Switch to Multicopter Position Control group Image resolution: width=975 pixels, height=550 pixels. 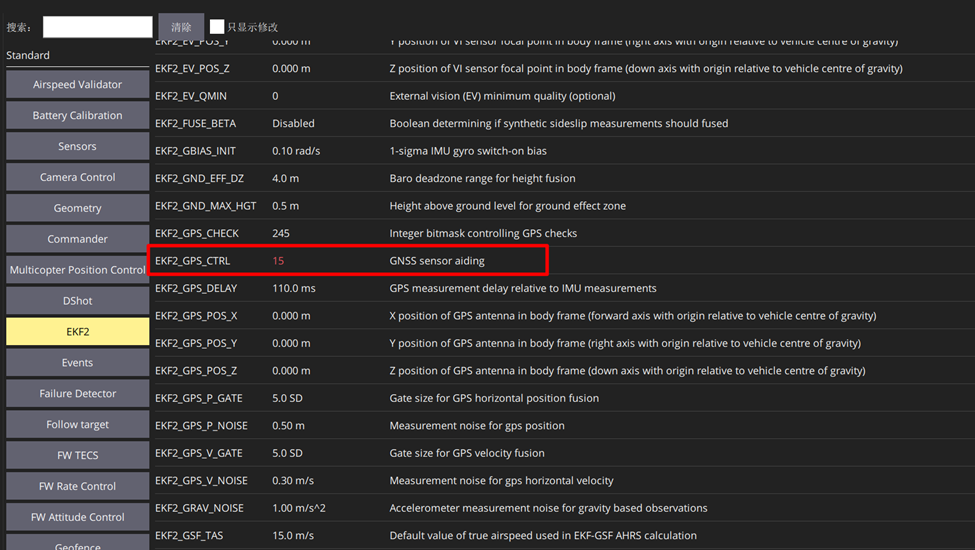77,270
